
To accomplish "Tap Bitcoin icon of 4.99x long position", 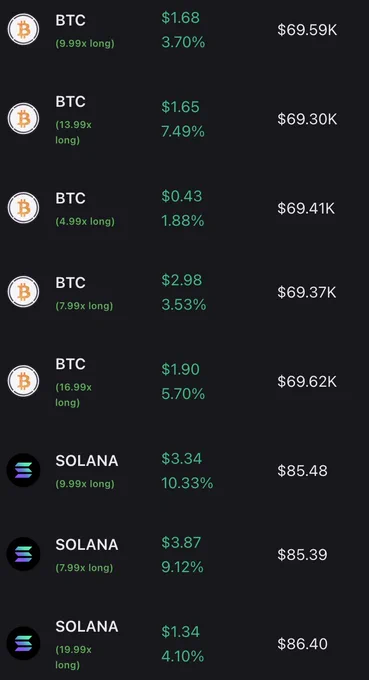I will [23, 208].
